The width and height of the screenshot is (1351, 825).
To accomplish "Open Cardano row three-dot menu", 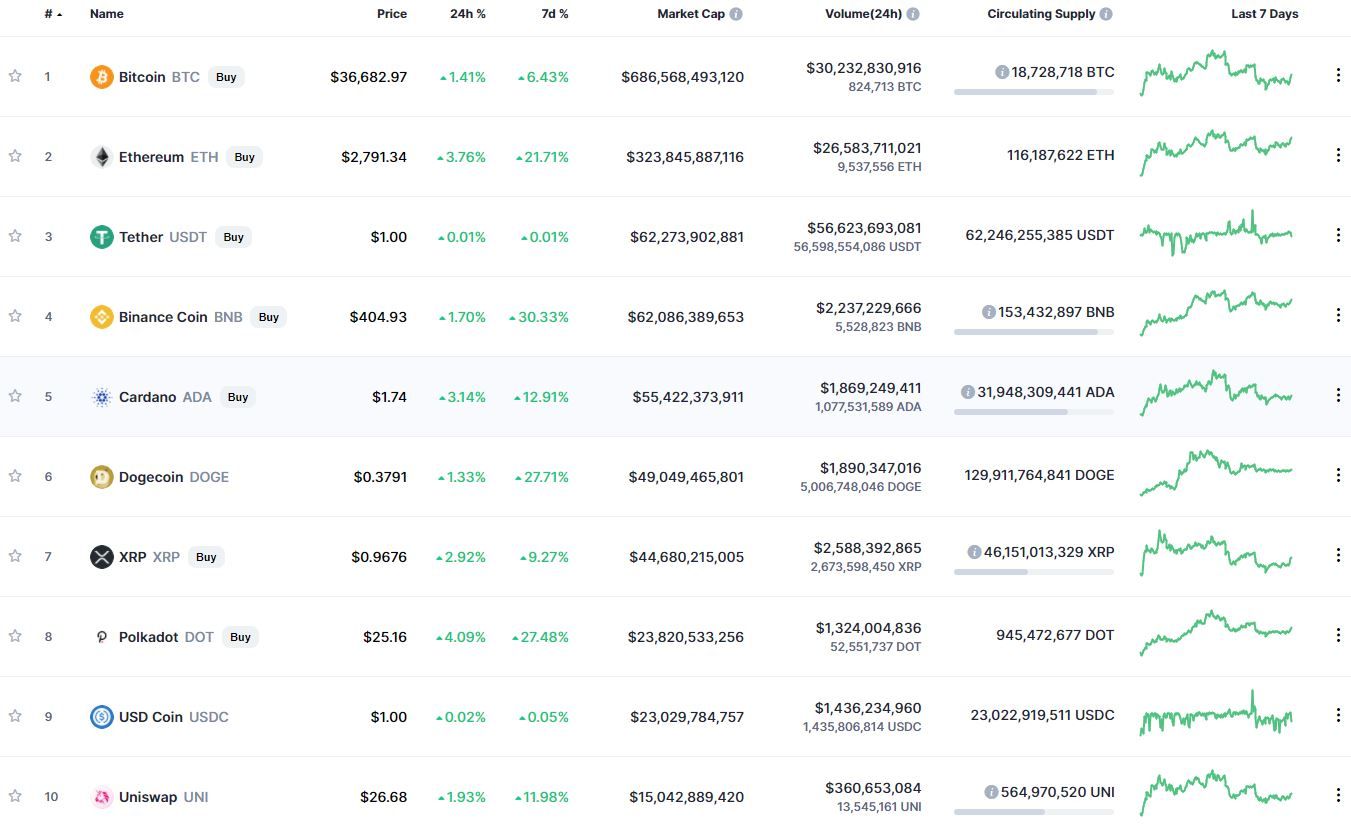I will point(1338,396).
